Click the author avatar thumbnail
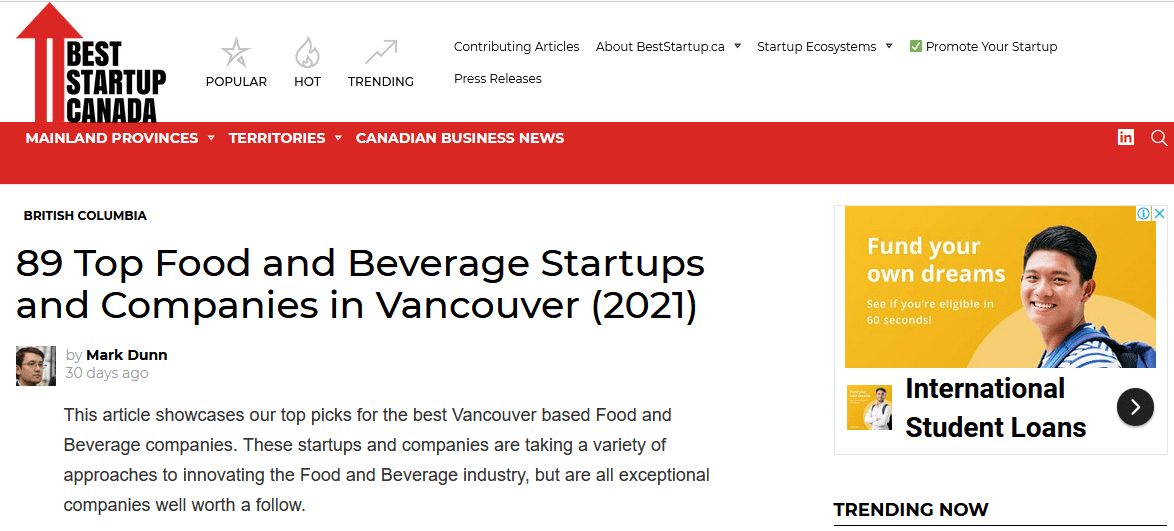The width and height of the screenshot is (1174, 531). point(36,365)
